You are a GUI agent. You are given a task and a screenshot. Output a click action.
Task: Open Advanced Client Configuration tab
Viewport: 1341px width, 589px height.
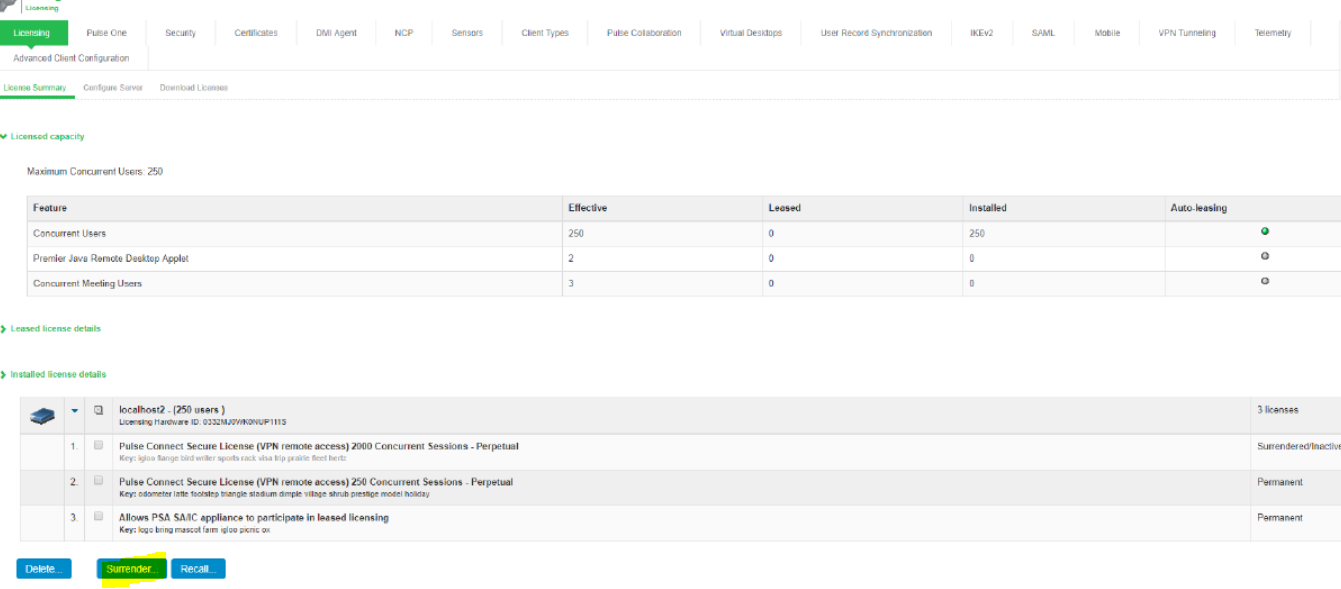(71, 58)
